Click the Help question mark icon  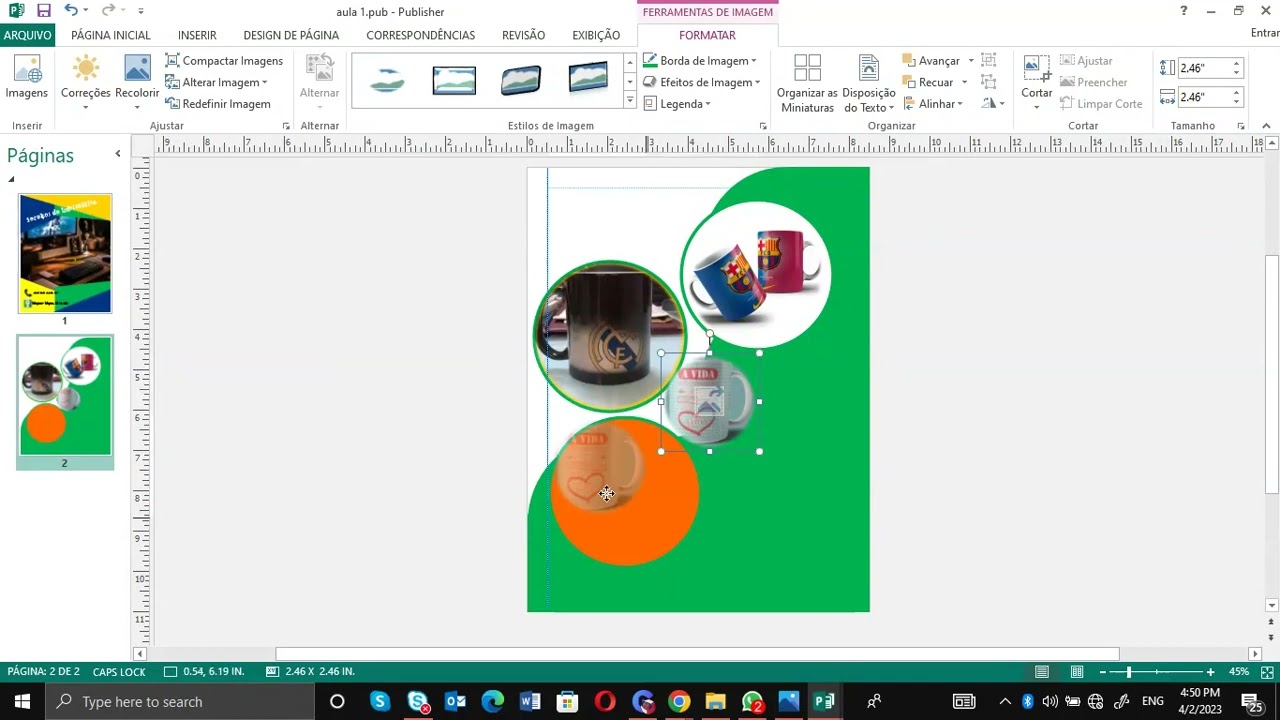[x=1184, y=11]
